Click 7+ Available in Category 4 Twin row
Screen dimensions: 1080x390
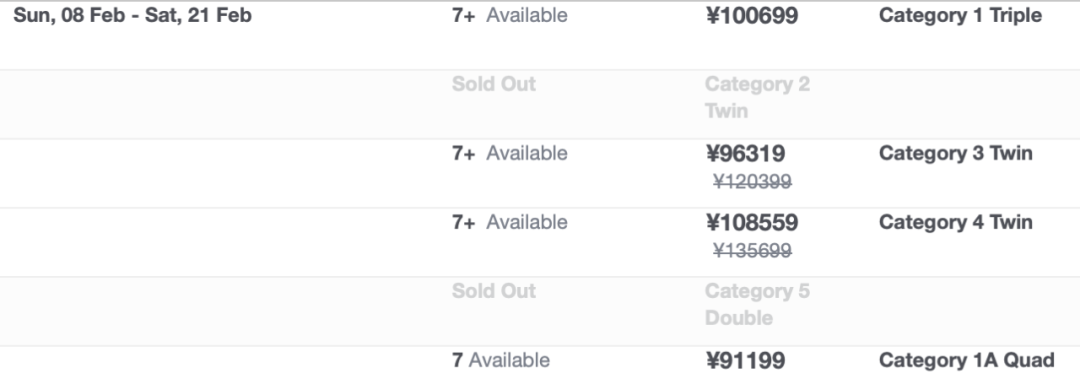[510, 222]
